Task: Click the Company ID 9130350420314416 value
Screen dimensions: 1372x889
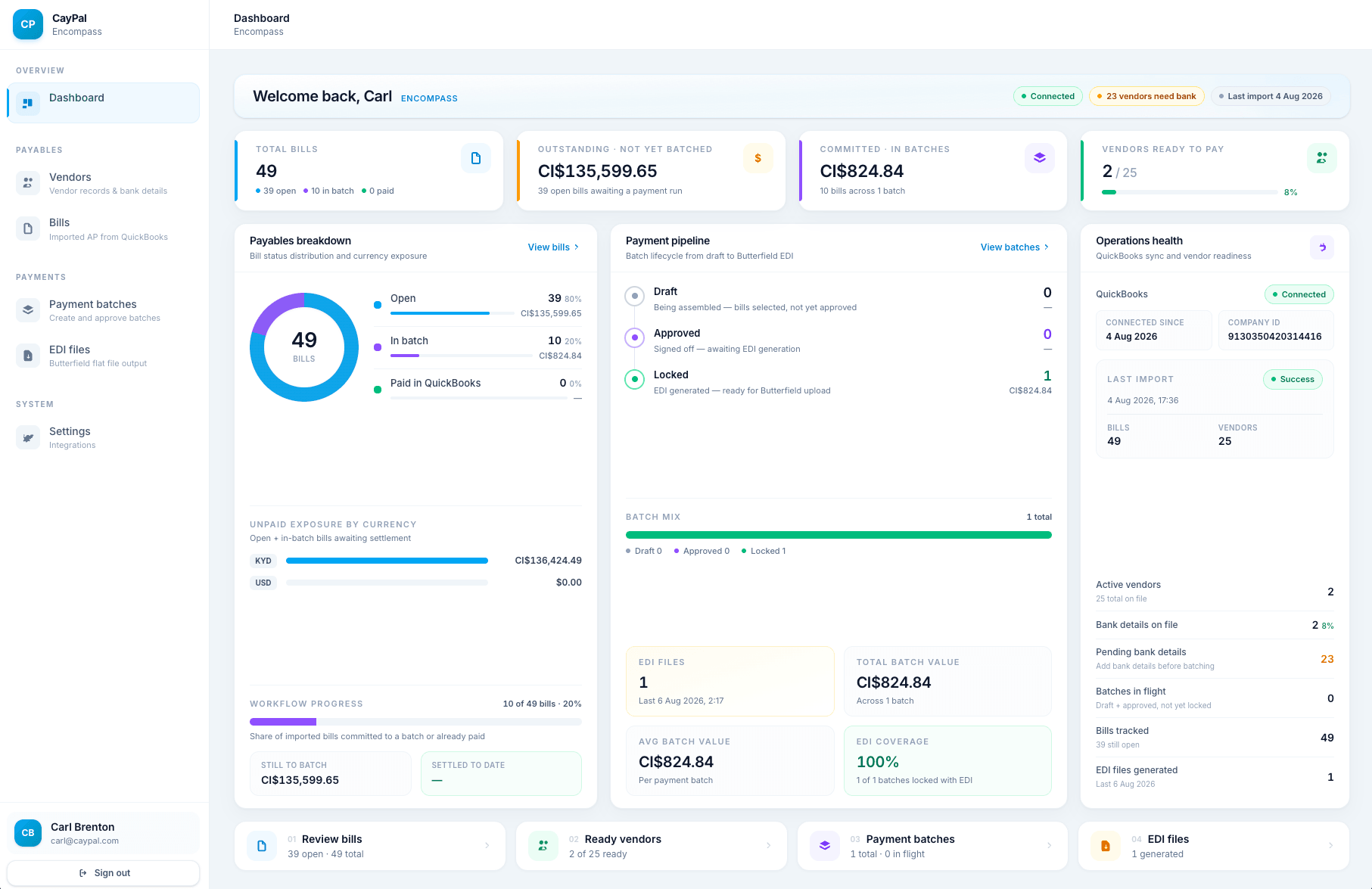Action: point(1274,337)
